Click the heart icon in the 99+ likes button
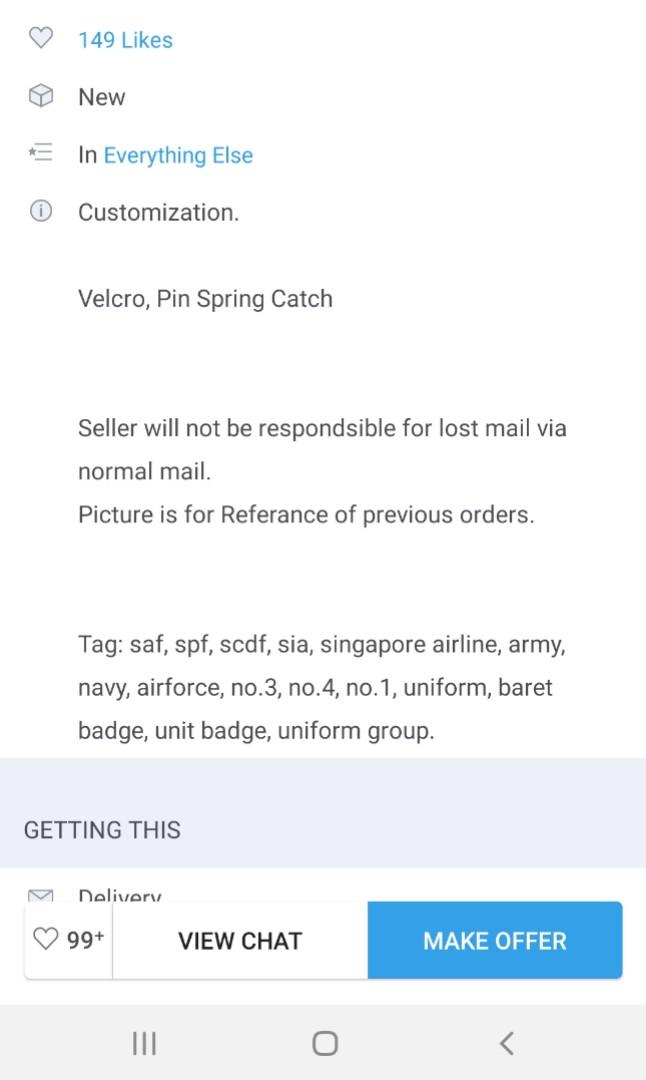The image size is (646, 1080). click(46, 939)
